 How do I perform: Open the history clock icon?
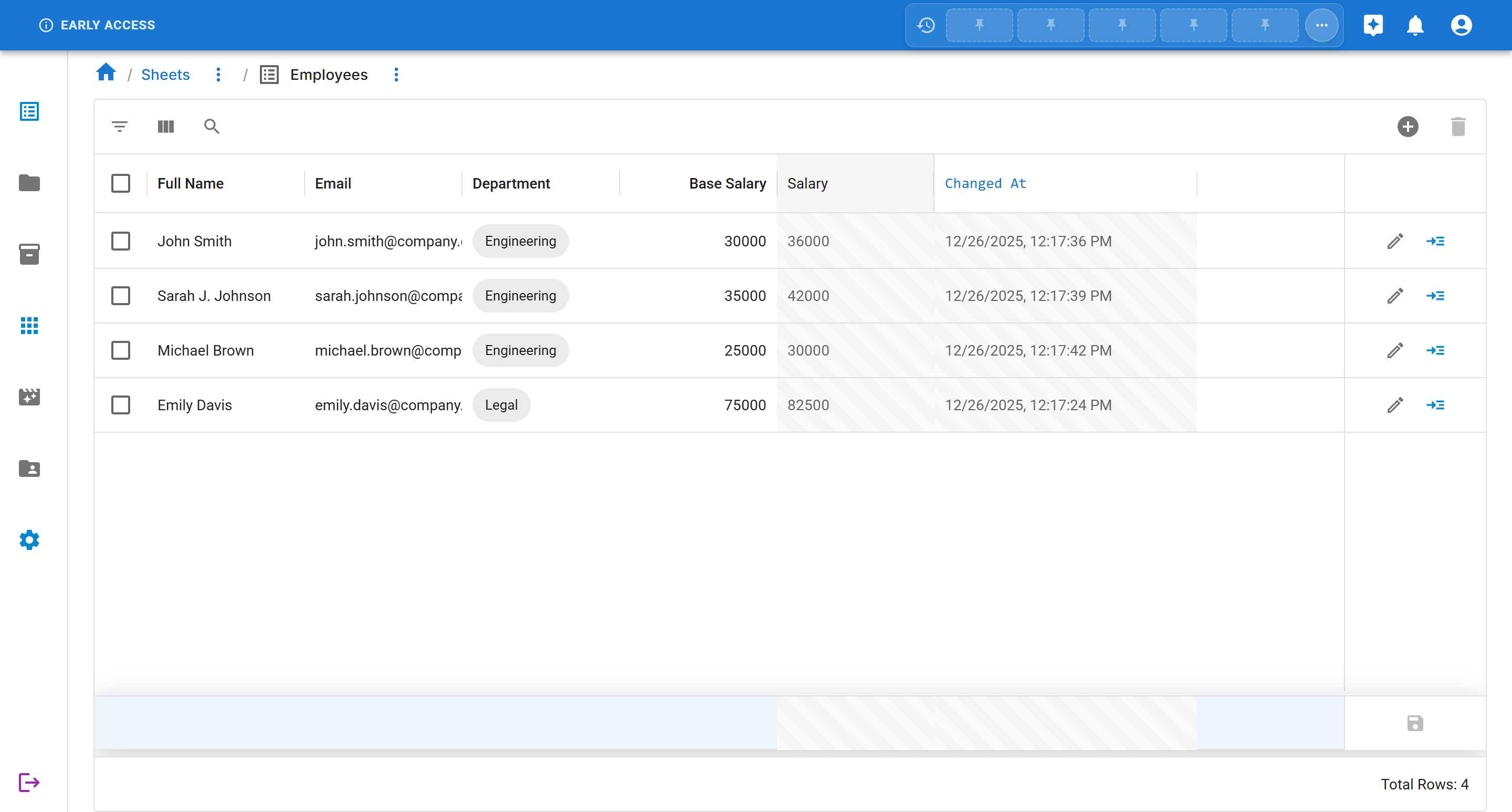tap(926, 25)
